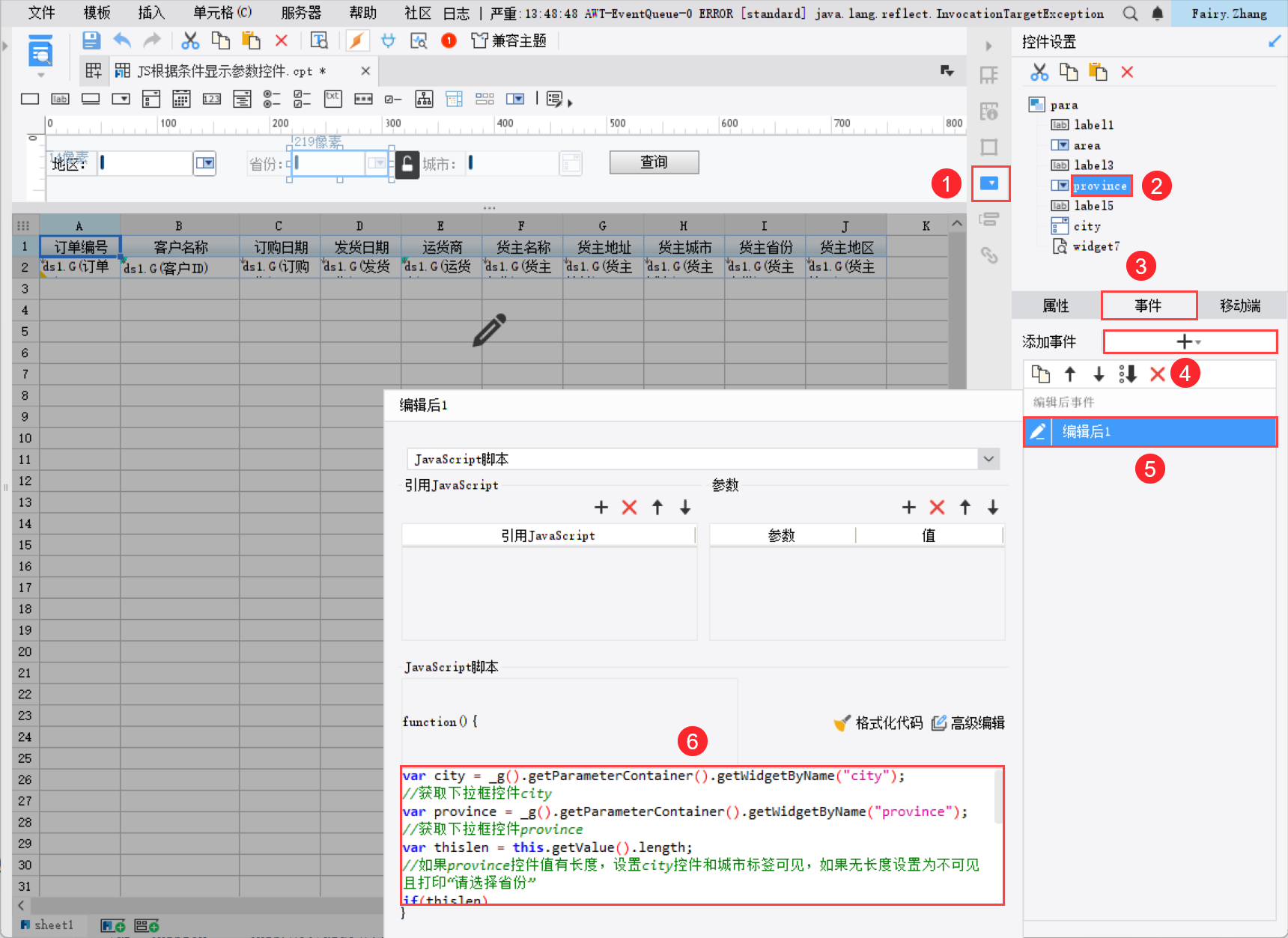Select the radio button group widget tool

(272, 99)
